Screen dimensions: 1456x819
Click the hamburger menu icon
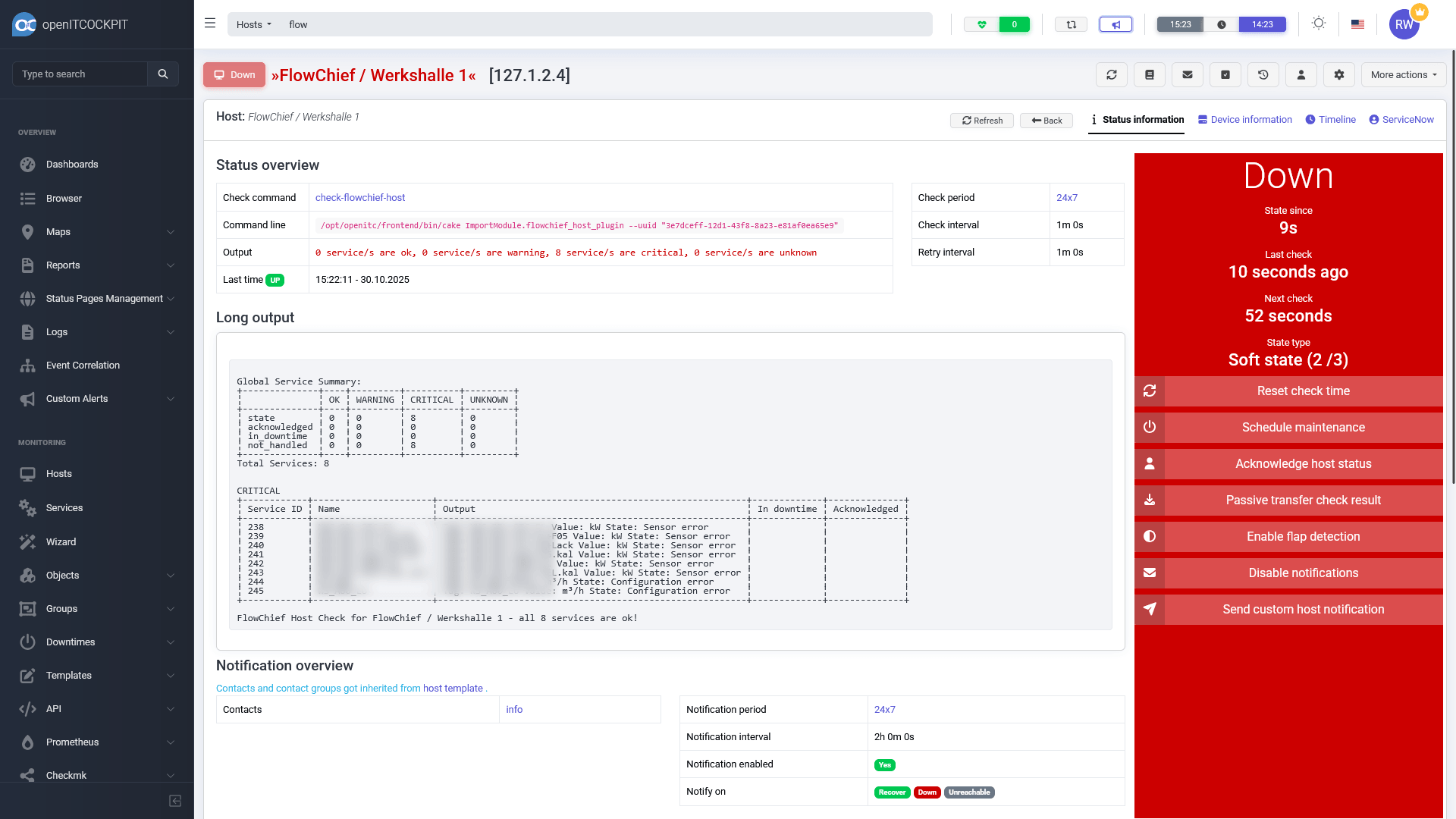tap(210, 24)
